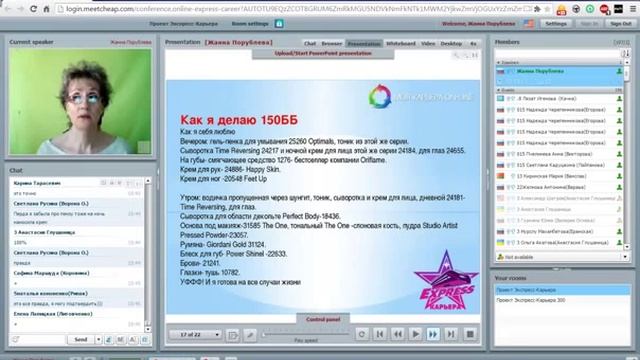Click Карина Тарасевич chat message
The image size is (640, 360).
click(x=76, y=188)
